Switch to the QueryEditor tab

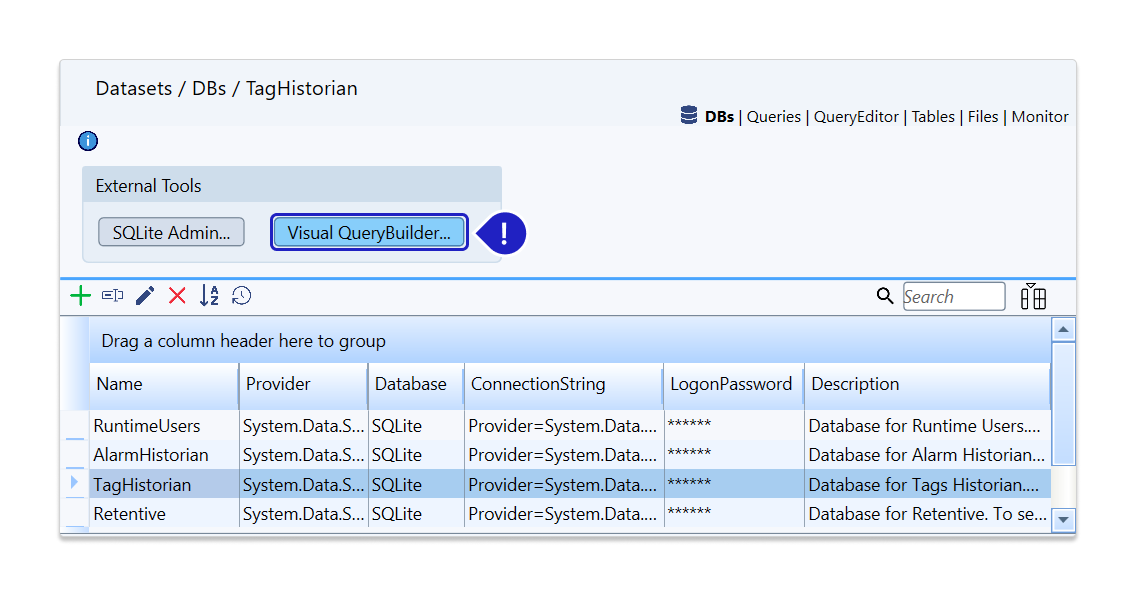tap(856, 117)
